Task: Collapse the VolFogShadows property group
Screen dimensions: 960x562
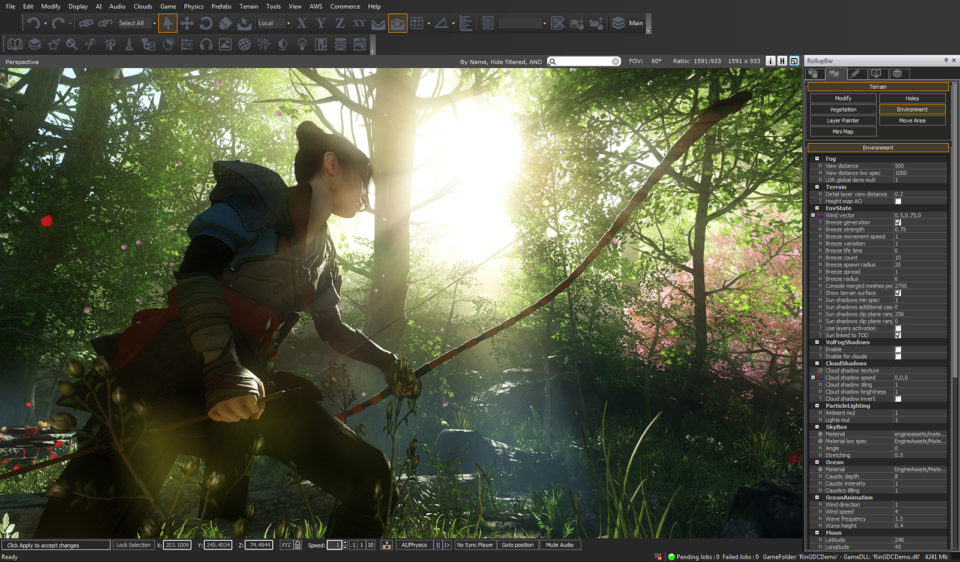Action: [817, 342]
